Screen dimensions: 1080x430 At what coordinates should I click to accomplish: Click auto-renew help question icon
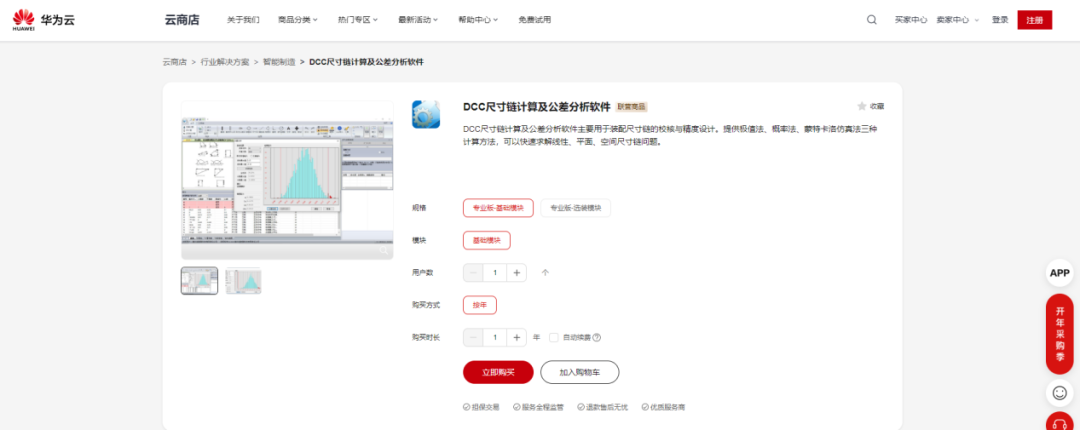[596, 338]
